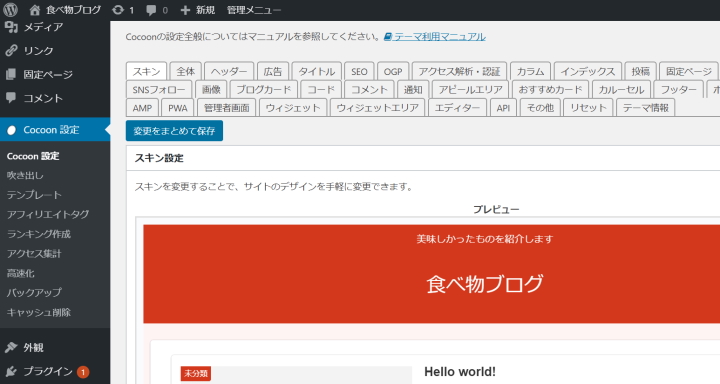Open the comments bubble icon in admin bar
720x384 pixels.
[x=151, y=10]
